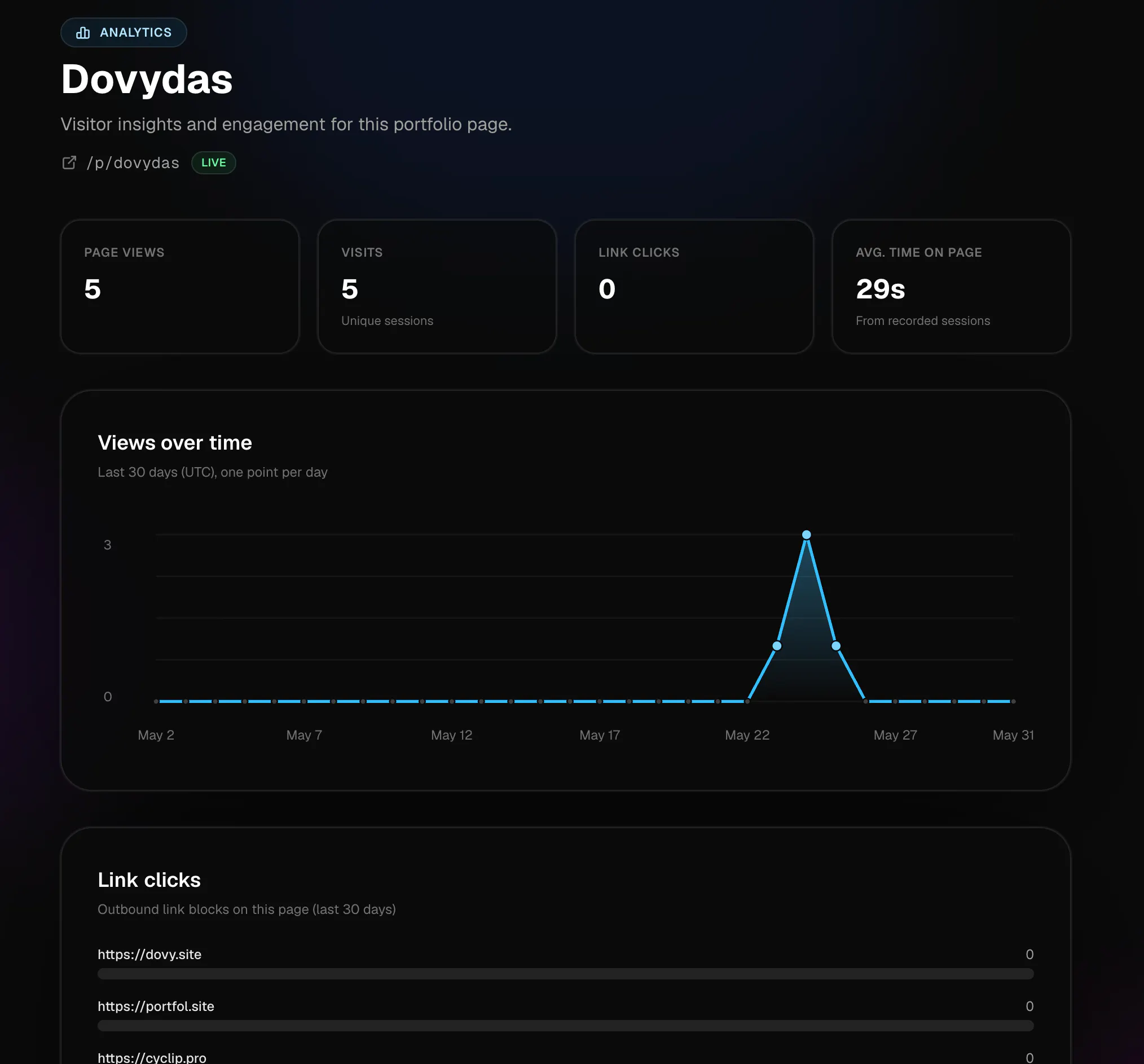Click the 'Link clicks' section heading

149,881
